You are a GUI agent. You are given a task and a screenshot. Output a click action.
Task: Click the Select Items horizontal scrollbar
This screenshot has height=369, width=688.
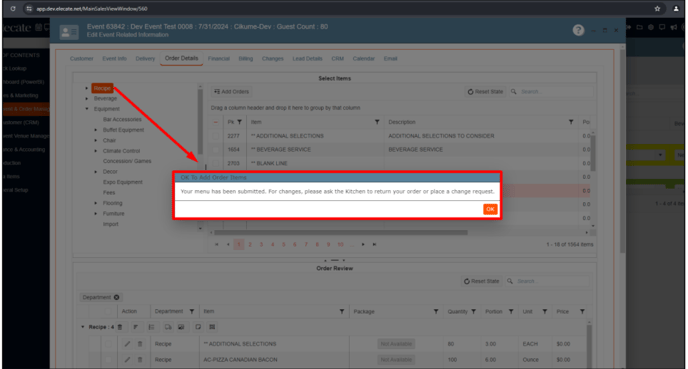pos(341,233)
